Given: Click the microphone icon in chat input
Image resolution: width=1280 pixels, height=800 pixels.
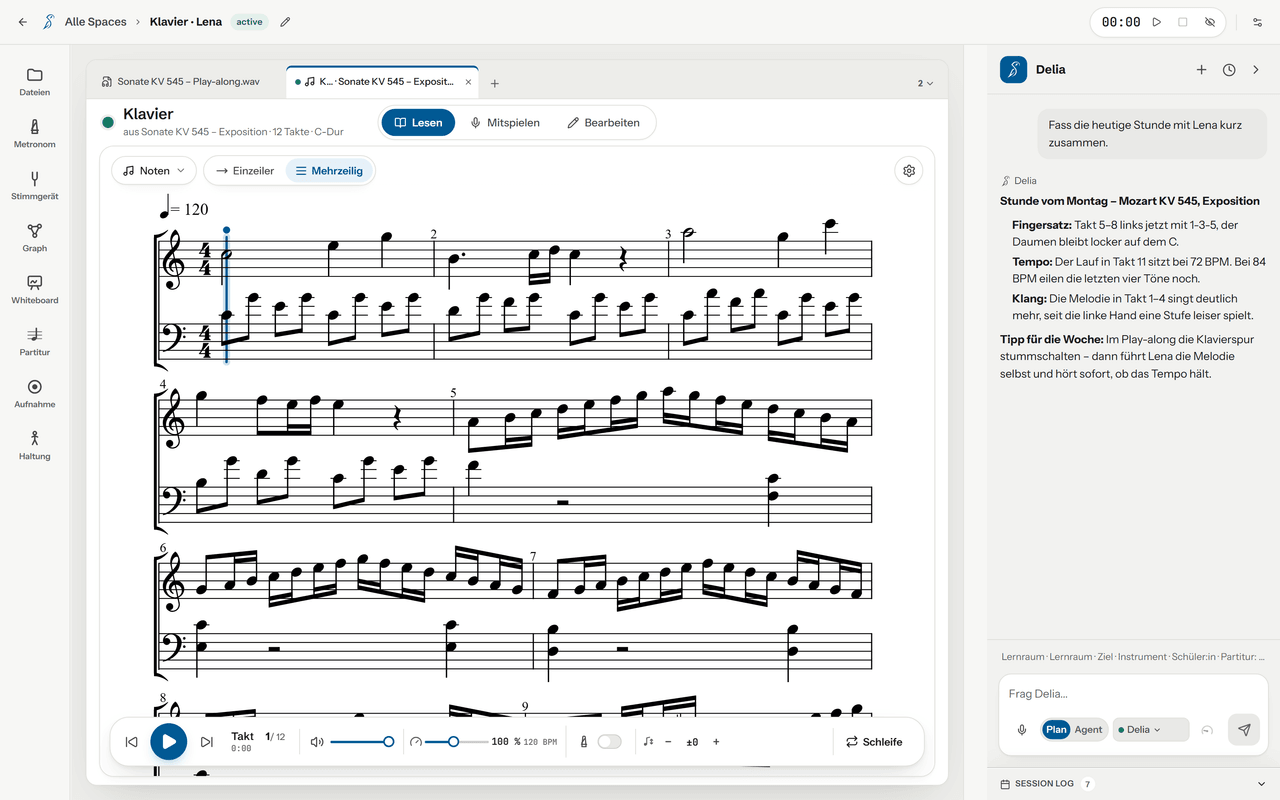Looking at the screenshot, I should pyautogui.click(x=1022, y=730).
